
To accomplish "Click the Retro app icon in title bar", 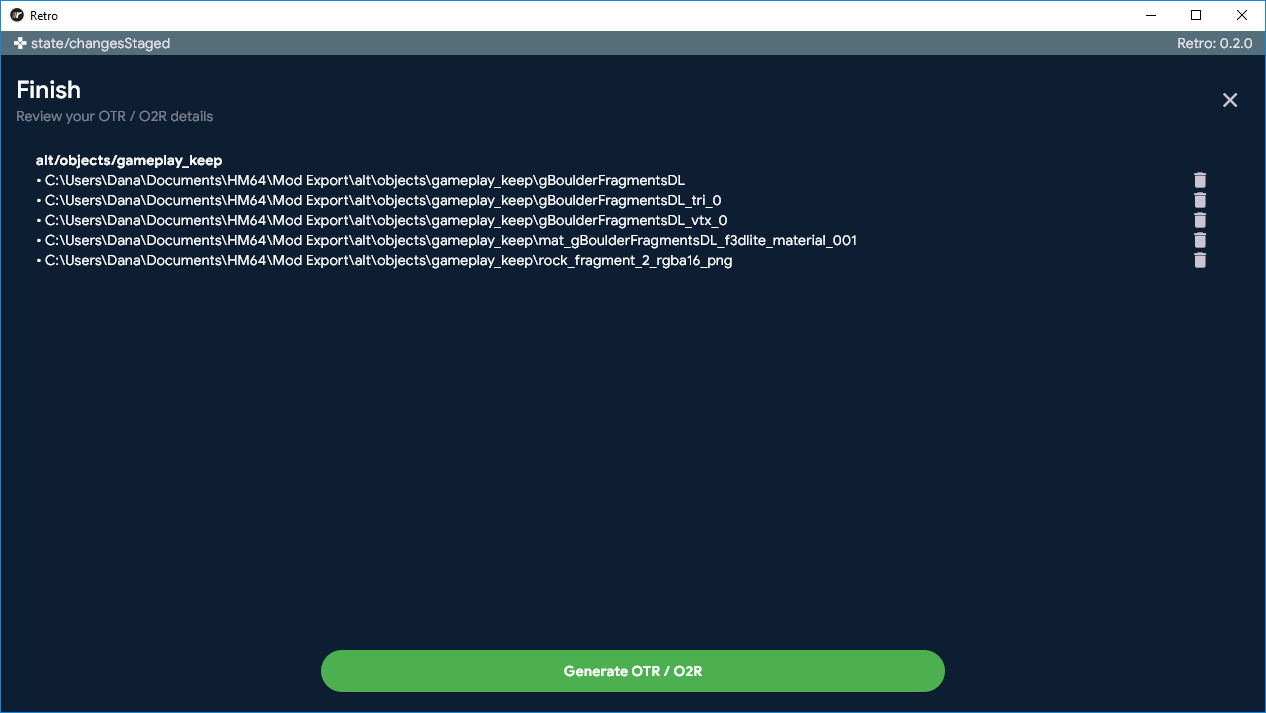I will point(17,15).
